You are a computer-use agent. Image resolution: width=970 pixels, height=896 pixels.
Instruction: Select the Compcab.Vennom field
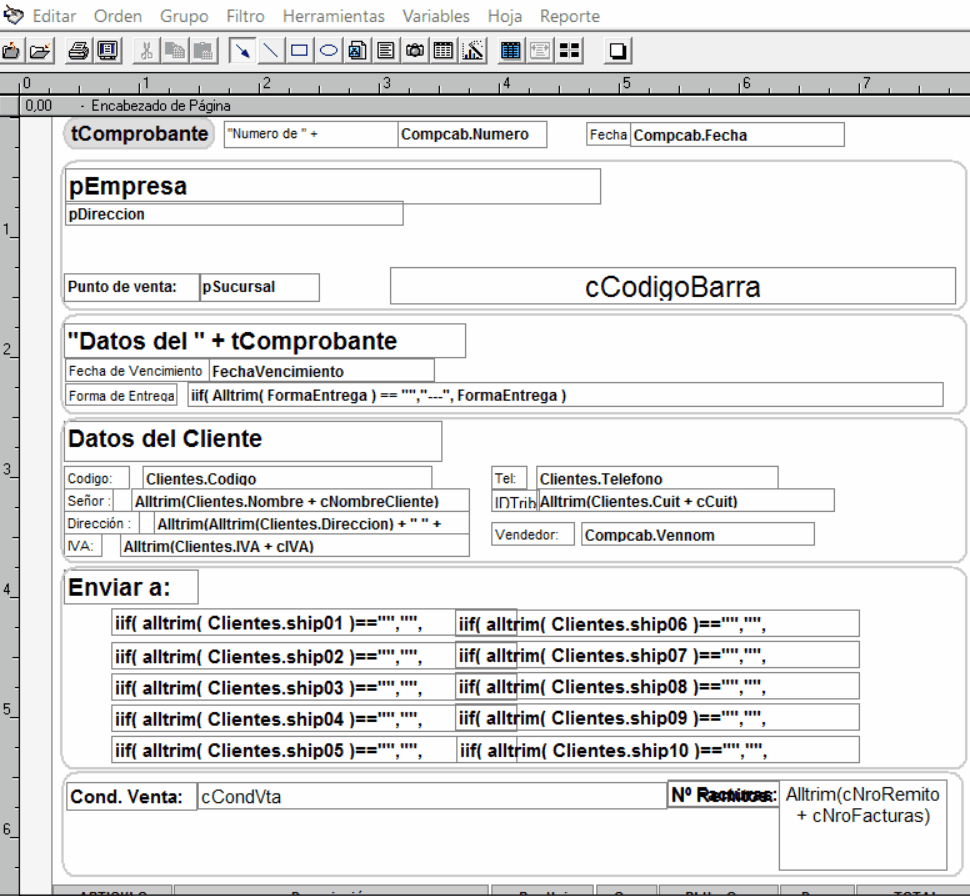(698, 535)
